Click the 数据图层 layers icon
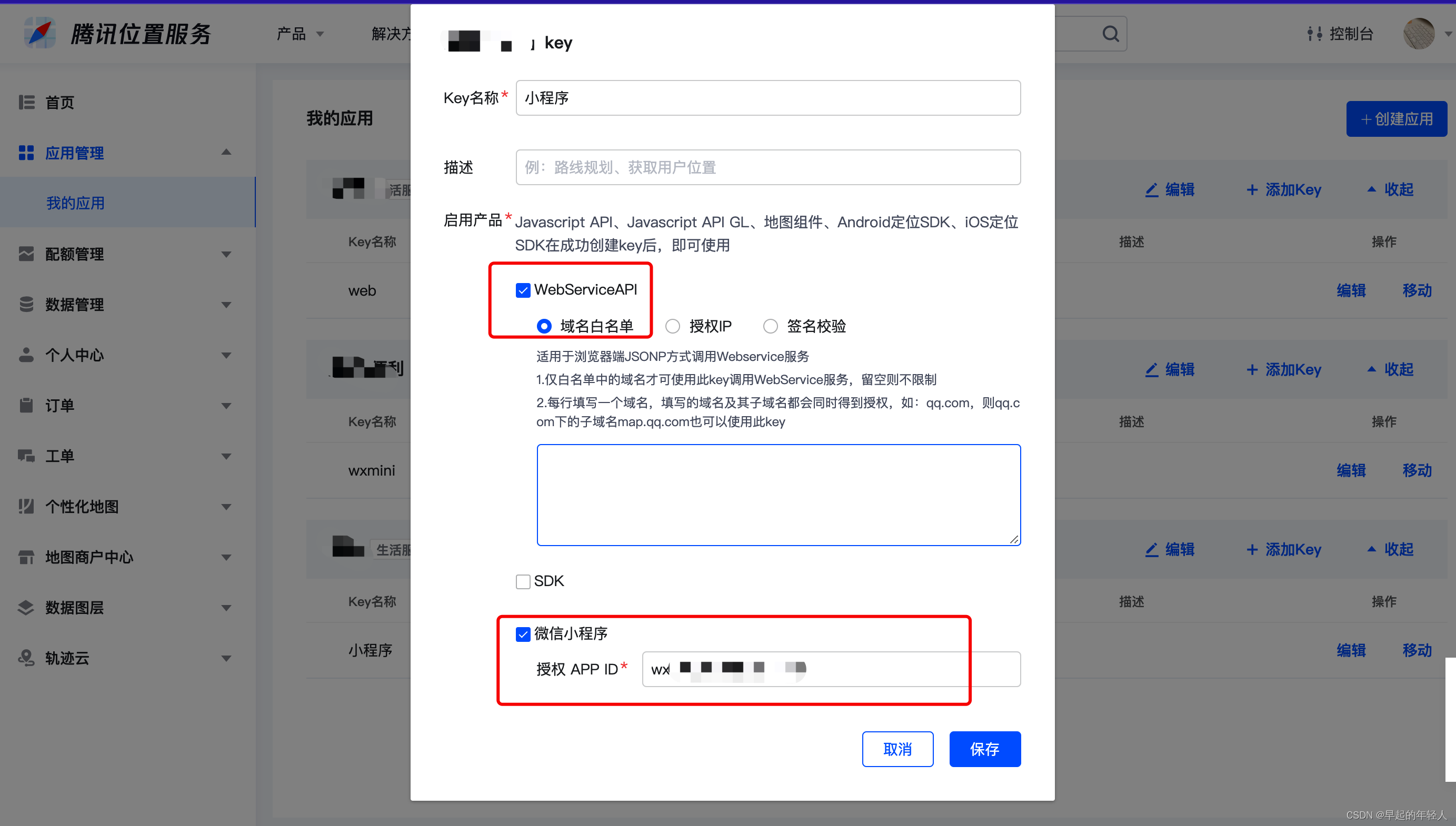The width and height of the screenshot is (1456, 826). click(26, 608)
